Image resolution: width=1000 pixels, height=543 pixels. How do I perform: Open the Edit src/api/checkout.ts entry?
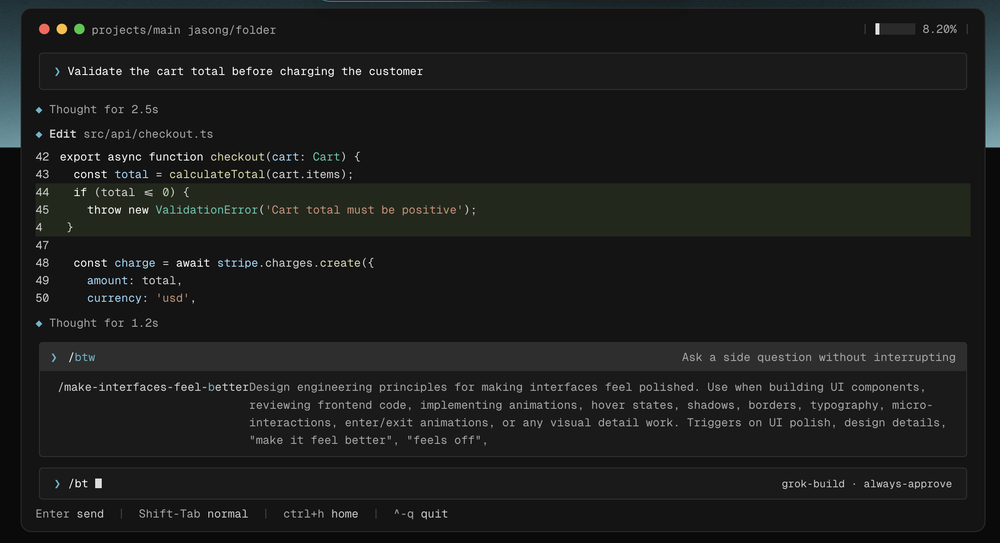click(131, 134)
